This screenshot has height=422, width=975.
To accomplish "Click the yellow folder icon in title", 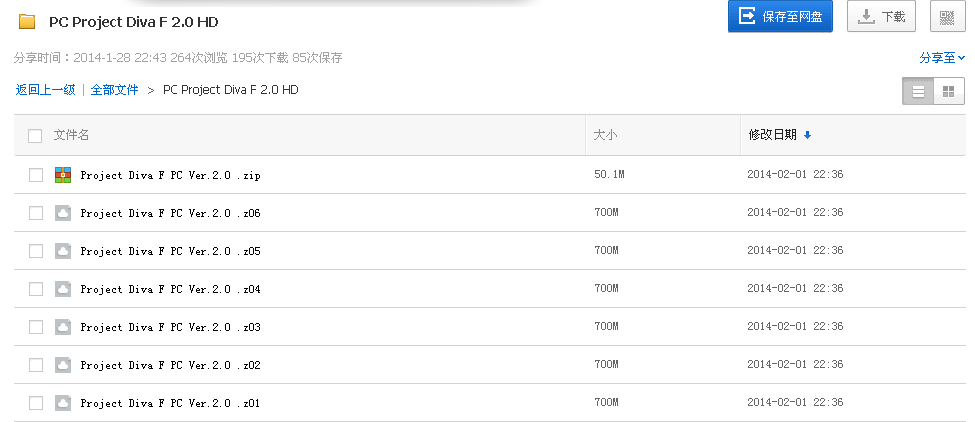I will click(28, 21).
